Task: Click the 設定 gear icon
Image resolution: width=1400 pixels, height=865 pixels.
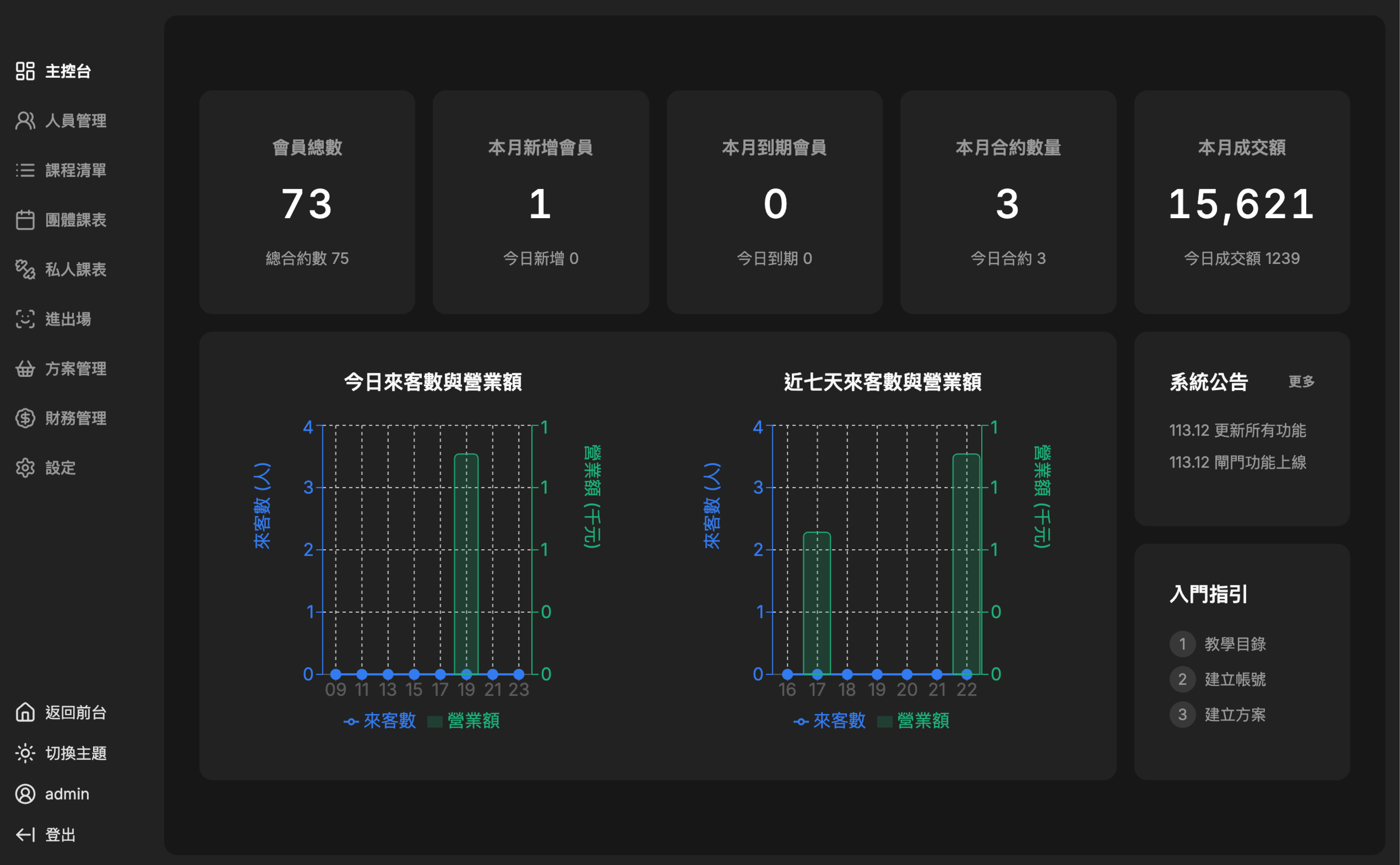Action: (25, 468)
